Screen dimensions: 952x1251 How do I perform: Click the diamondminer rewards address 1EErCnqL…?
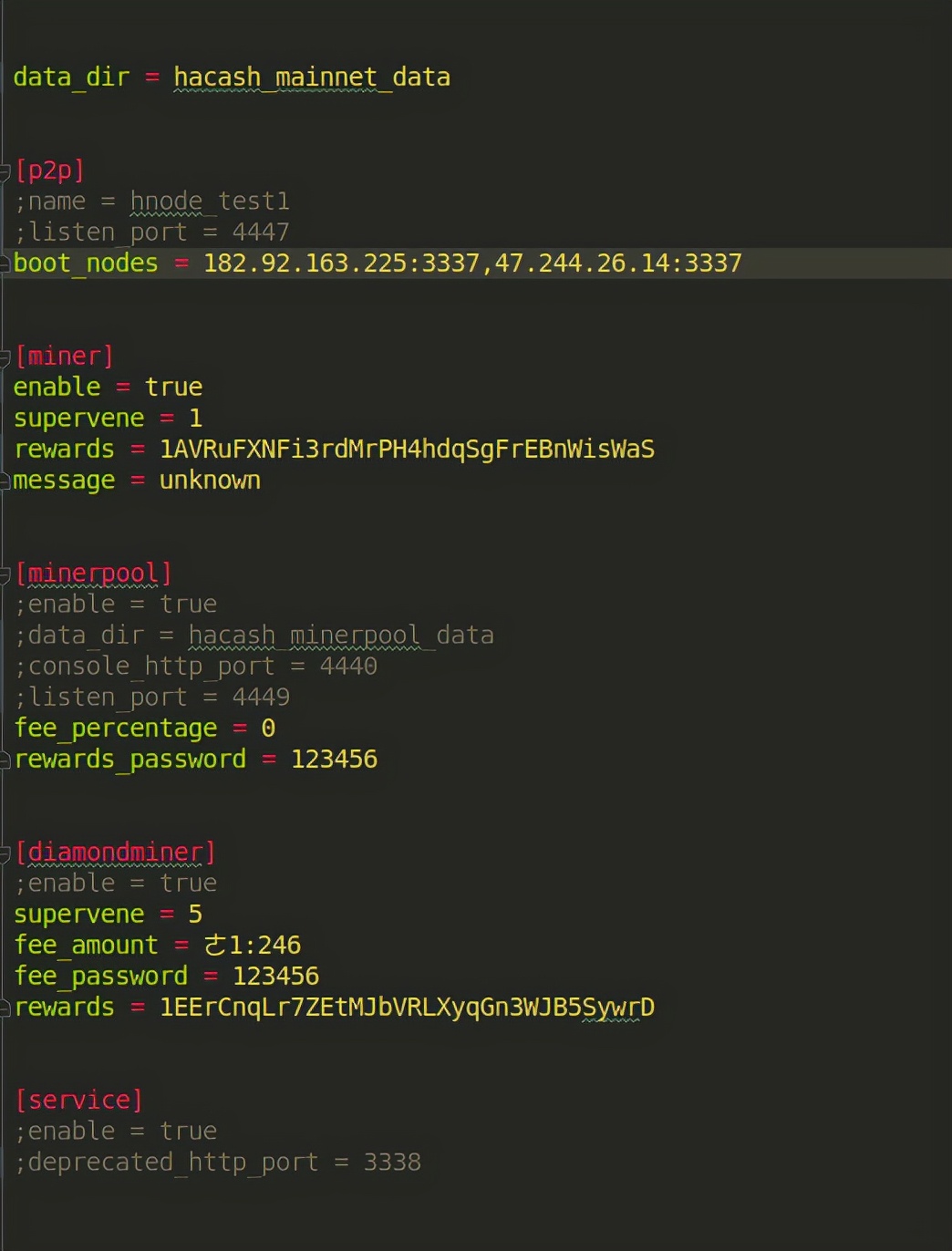tap(407, 1008)
